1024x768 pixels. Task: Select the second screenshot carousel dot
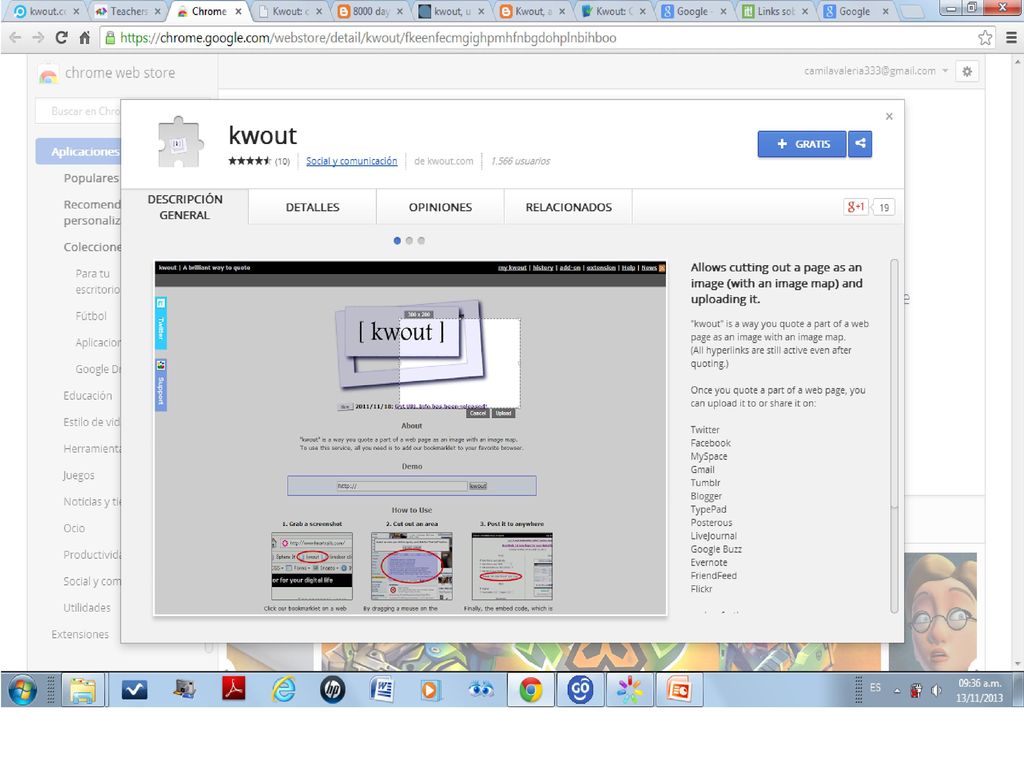409,240
